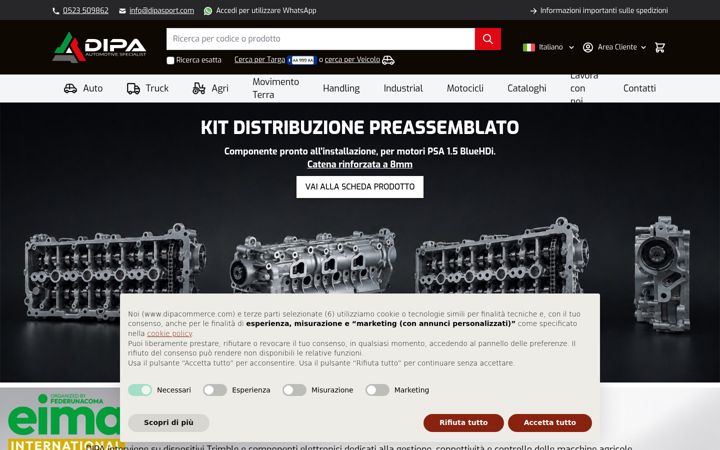Viewport: 720px width, 450px height.
Task: Open the Industrial menu item
Action: (x=403, y=88)
